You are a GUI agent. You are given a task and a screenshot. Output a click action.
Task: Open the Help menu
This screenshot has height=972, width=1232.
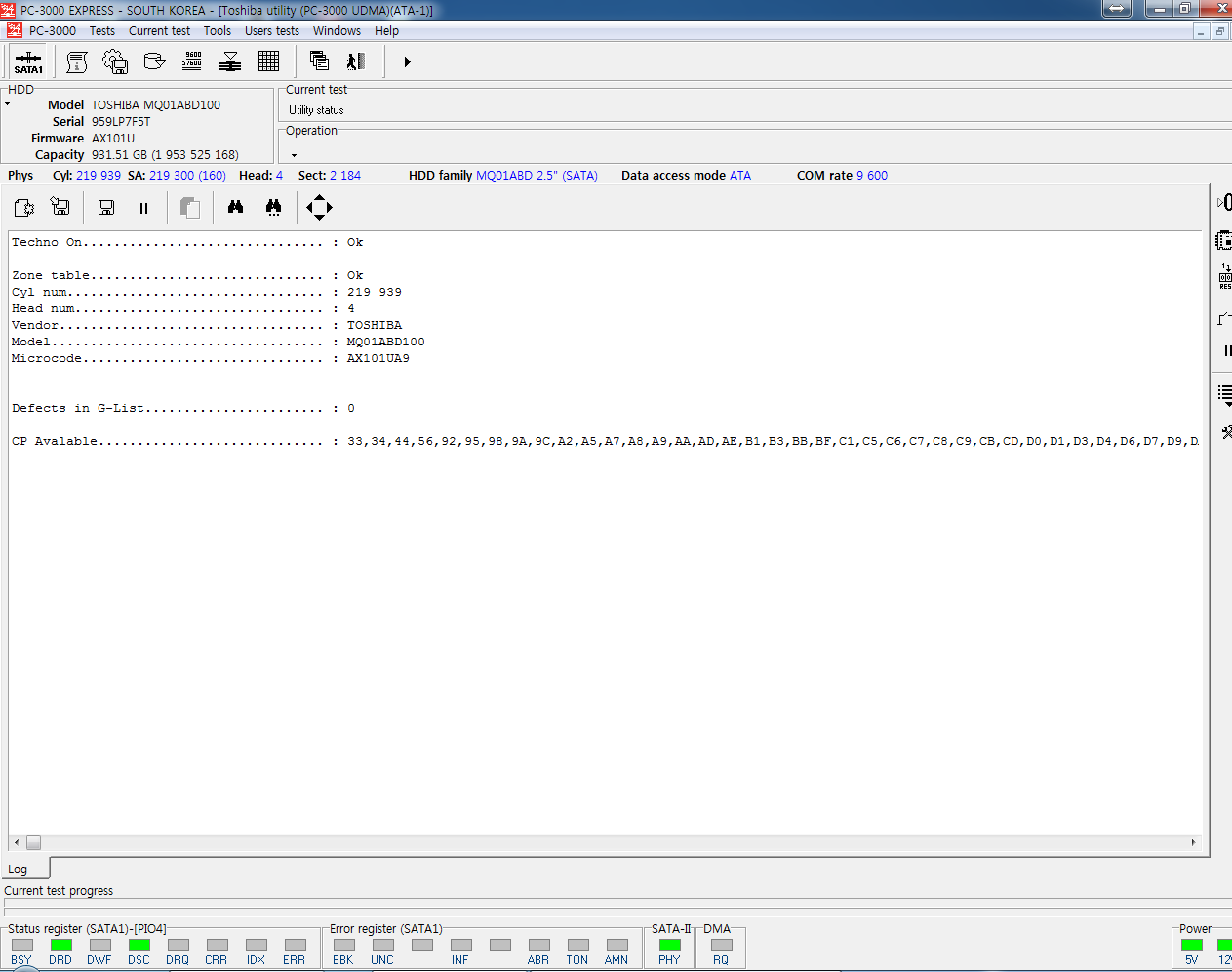[x=386, y=31]
